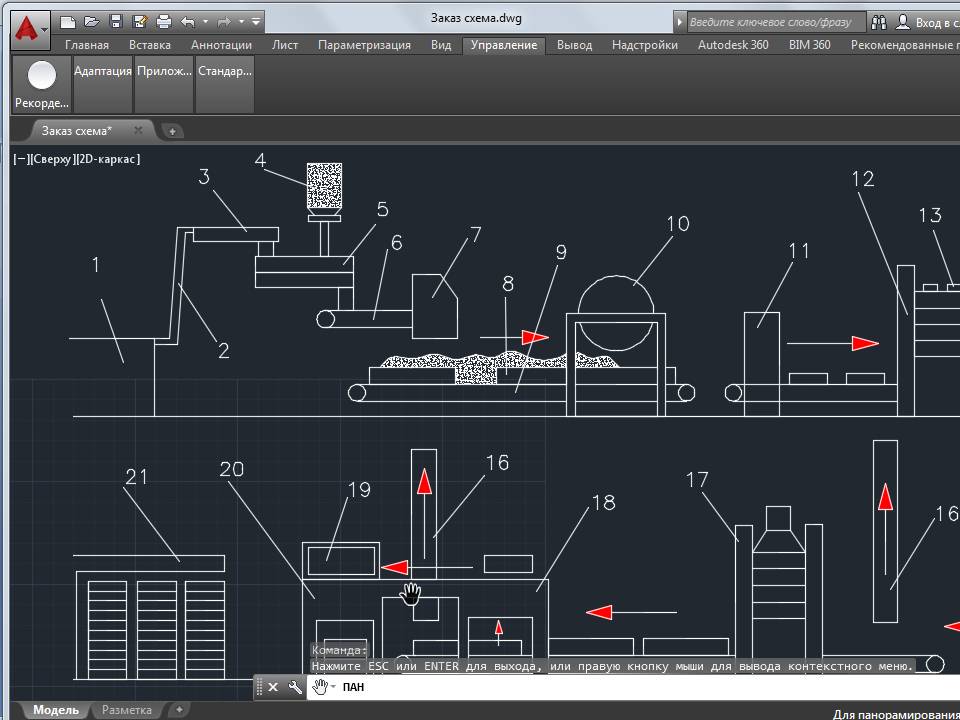Open the [2D-каркас] visual style menu

tap(108, 159)
